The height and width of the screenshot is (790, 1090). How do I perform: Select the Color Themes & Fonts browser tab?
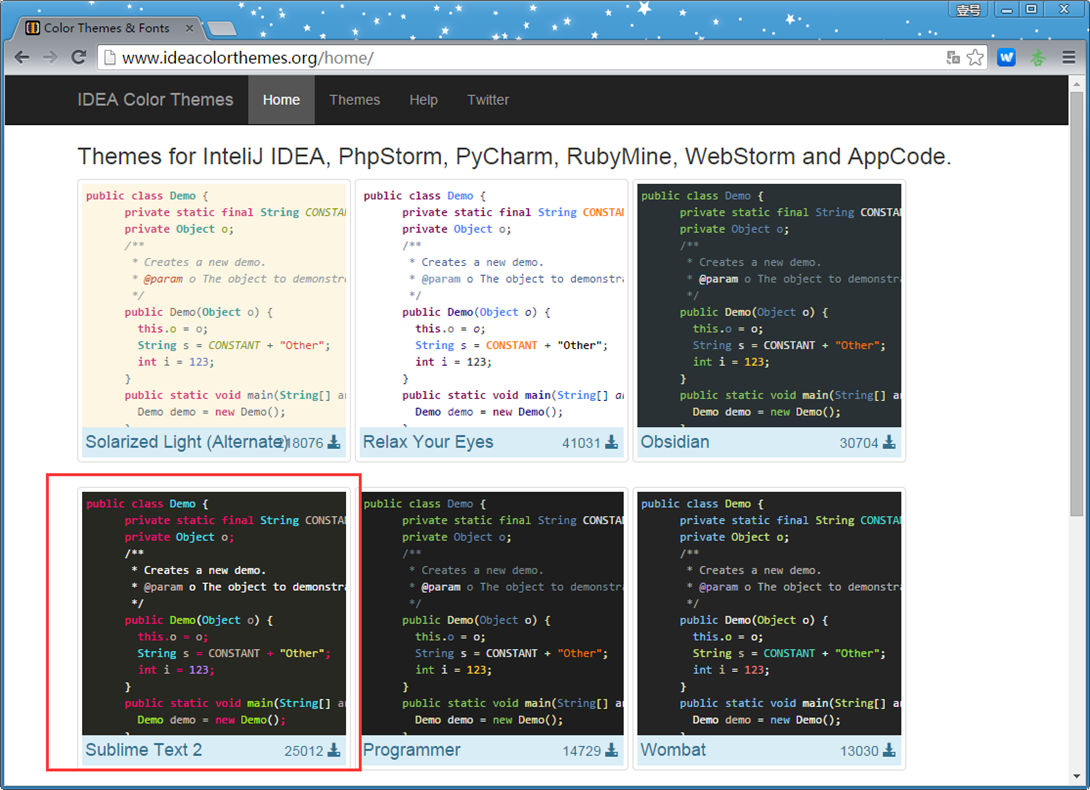point(106,28)
